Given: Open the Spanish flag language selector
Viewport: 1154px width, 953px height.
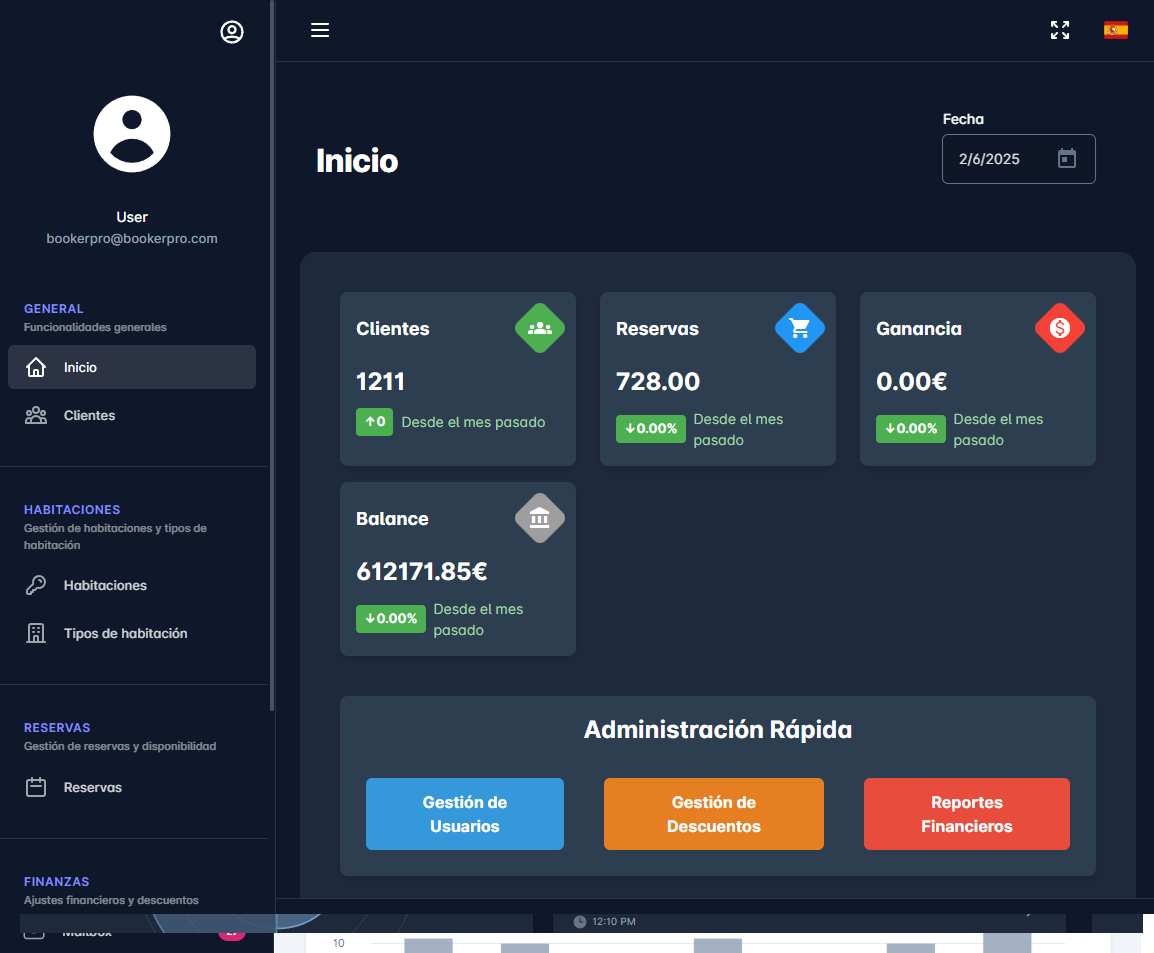Looking at the screenshot, I should tap(1116, 30).
